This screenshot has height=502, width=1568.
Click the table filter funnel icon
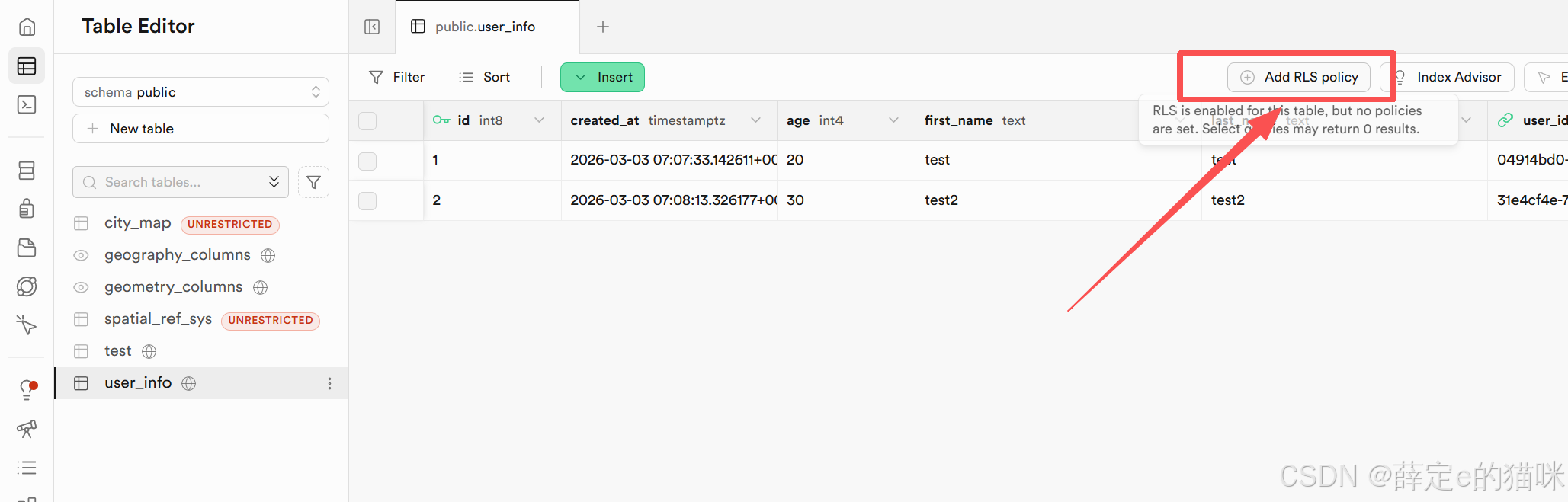coord(313,182)
